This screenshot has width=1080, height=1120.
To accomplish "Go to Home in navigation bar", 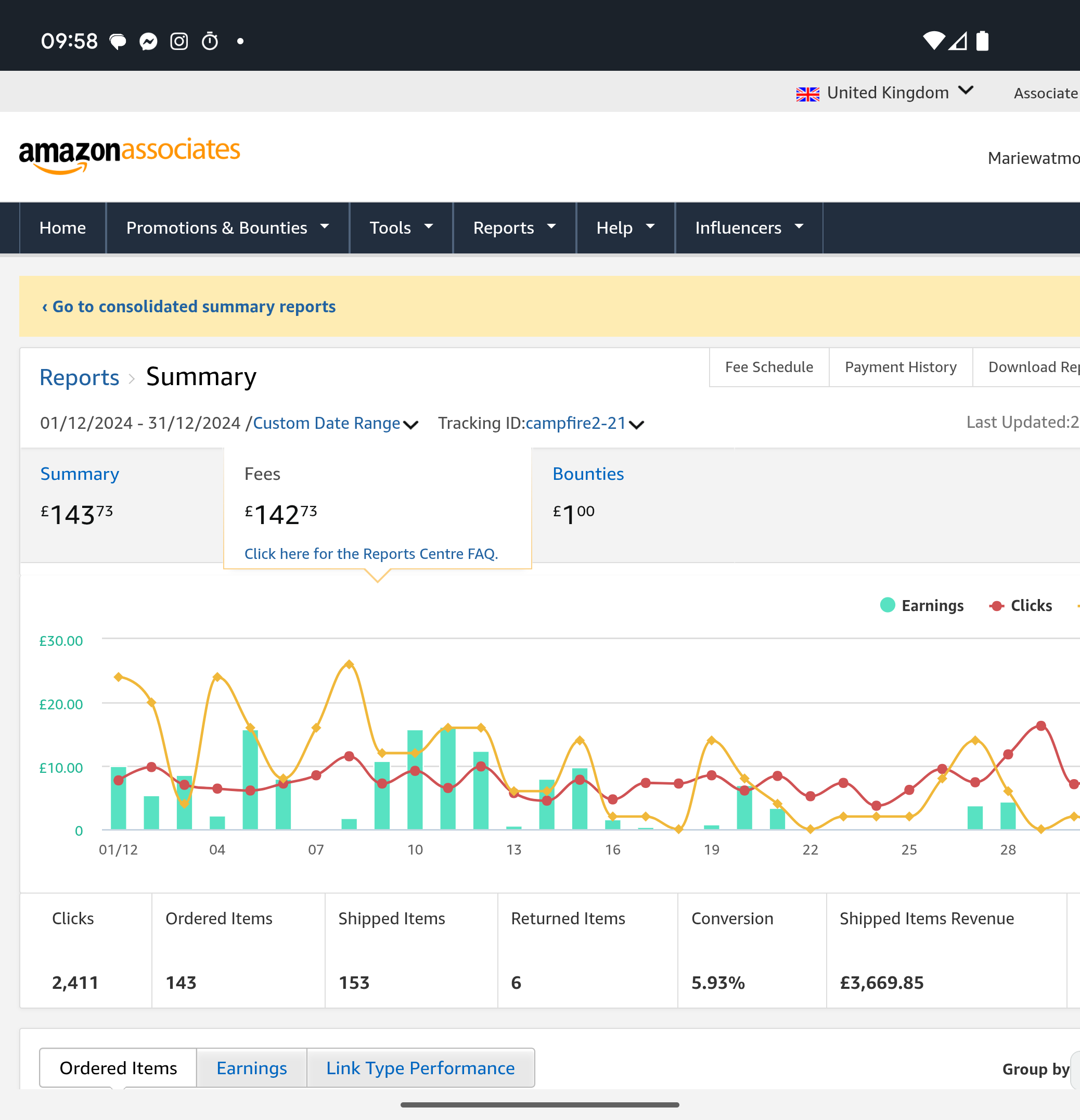I will (63, 228).
